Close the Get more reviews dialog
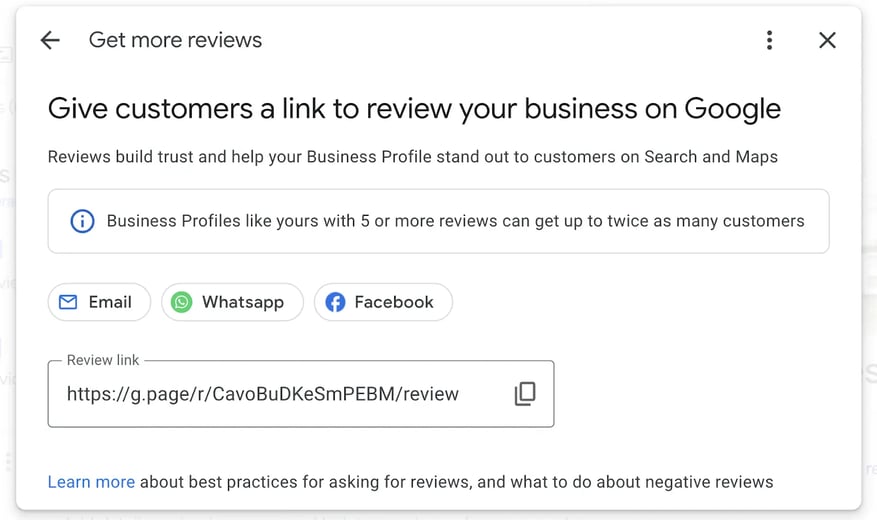Viewport: 877px width, 520px height. pos(827,40)
